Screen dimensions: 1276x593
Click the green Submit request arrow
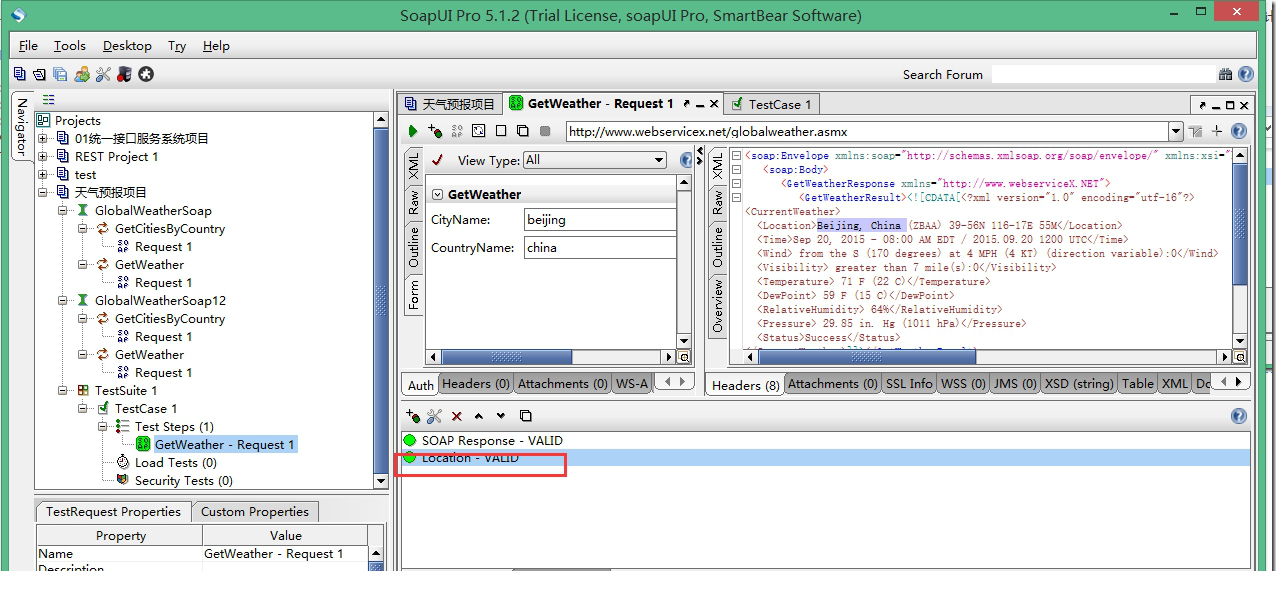click(x=413, y=131)
